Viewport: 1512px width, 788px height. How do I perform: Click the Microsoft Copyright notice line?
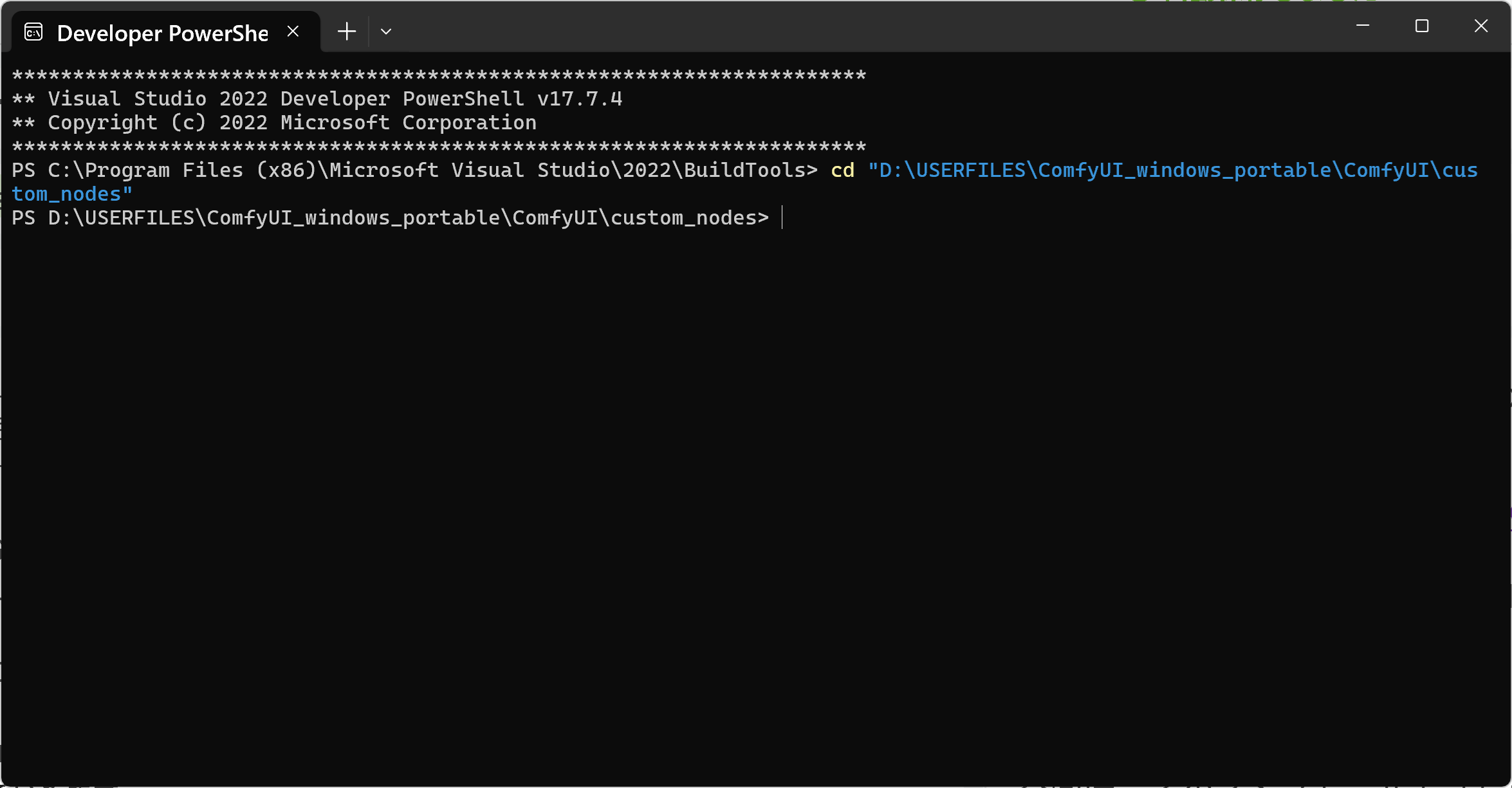273,122
